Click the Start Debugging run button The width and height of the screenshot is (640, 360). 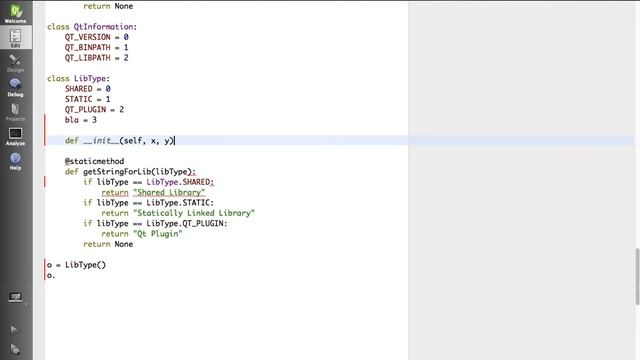15,349
